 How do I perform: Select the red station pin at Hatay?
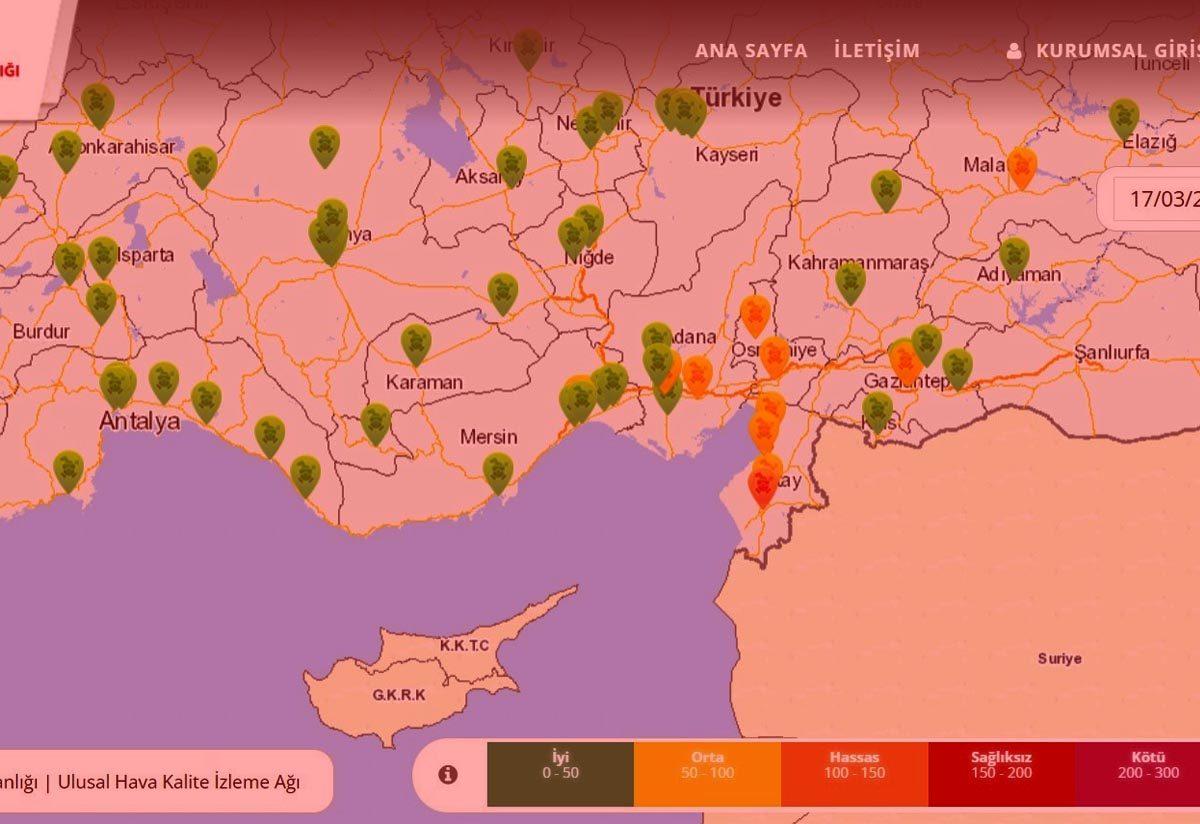(x=763, y=487)
